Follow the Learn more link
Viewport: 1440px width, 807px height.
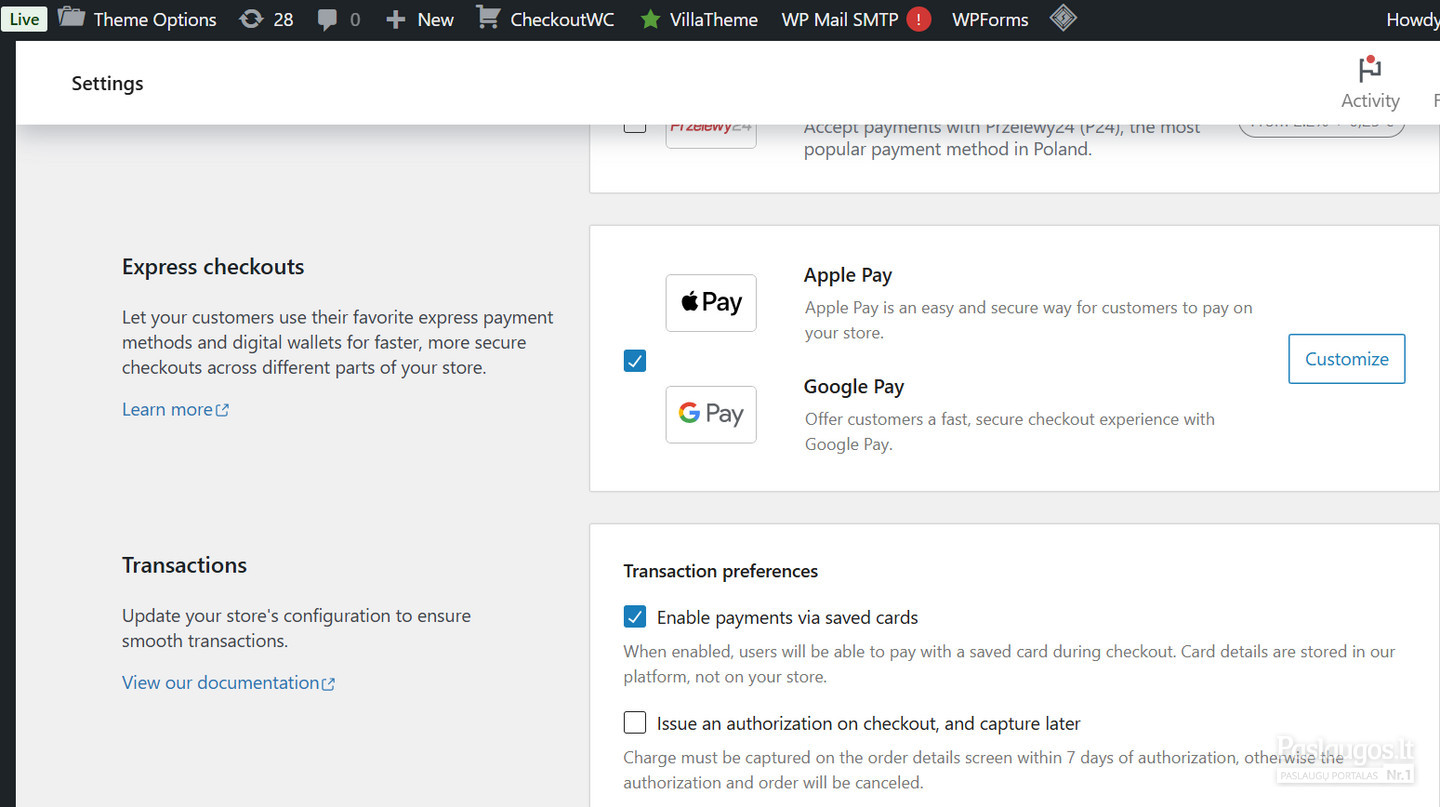click(x=175, y=409)
